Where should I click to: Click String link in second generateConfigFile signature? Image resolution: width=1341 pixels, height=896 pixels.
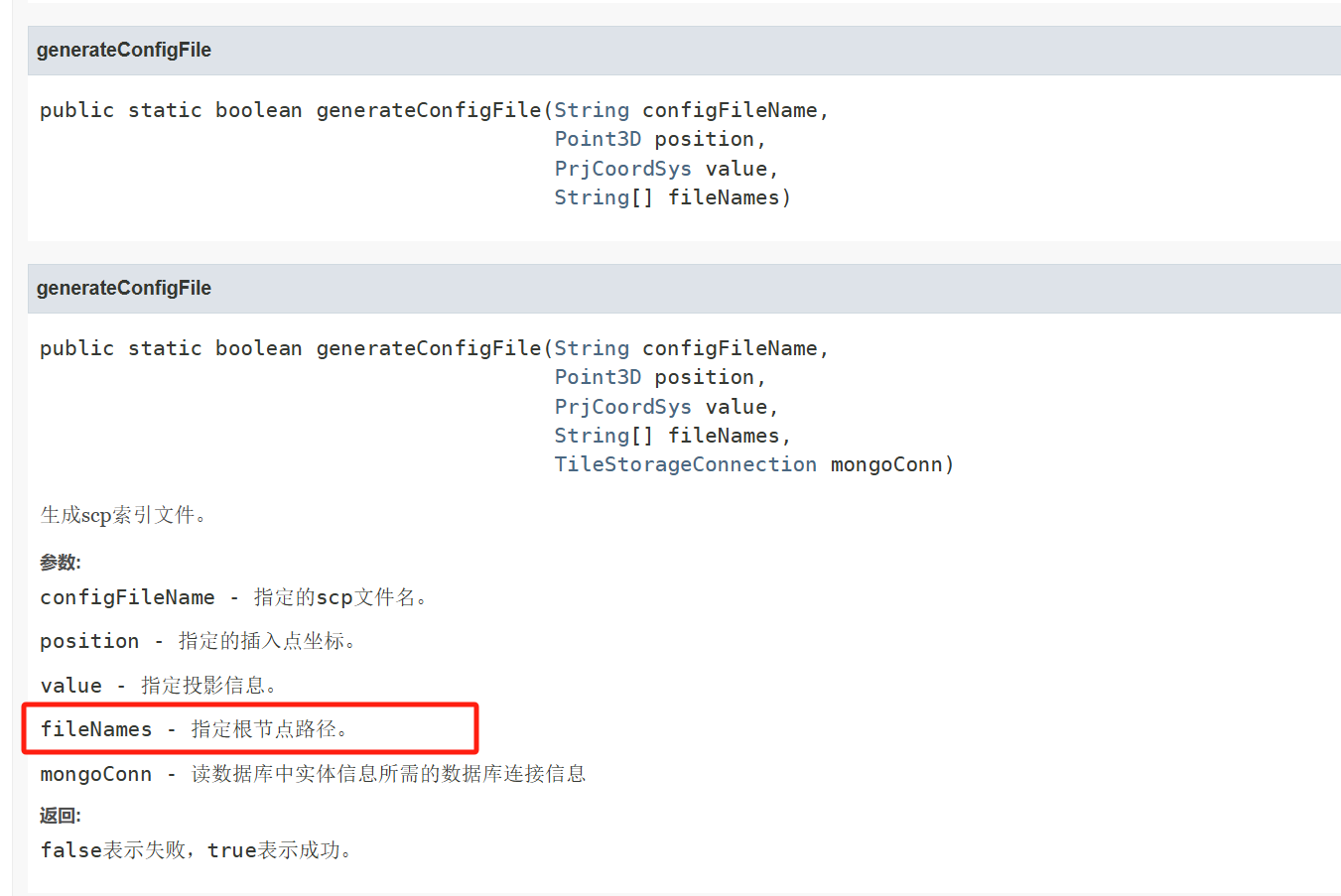(592, 348)
